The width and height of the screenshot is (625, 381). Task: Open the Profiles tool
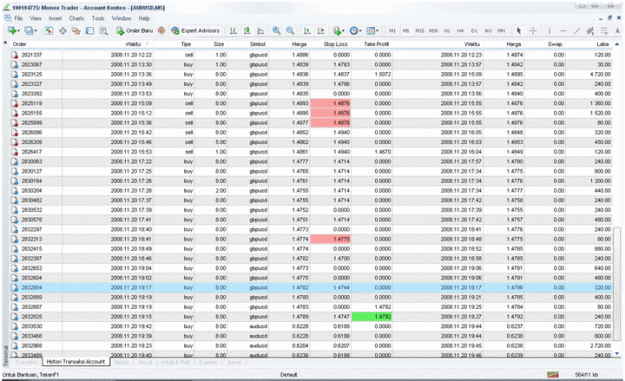29,31
